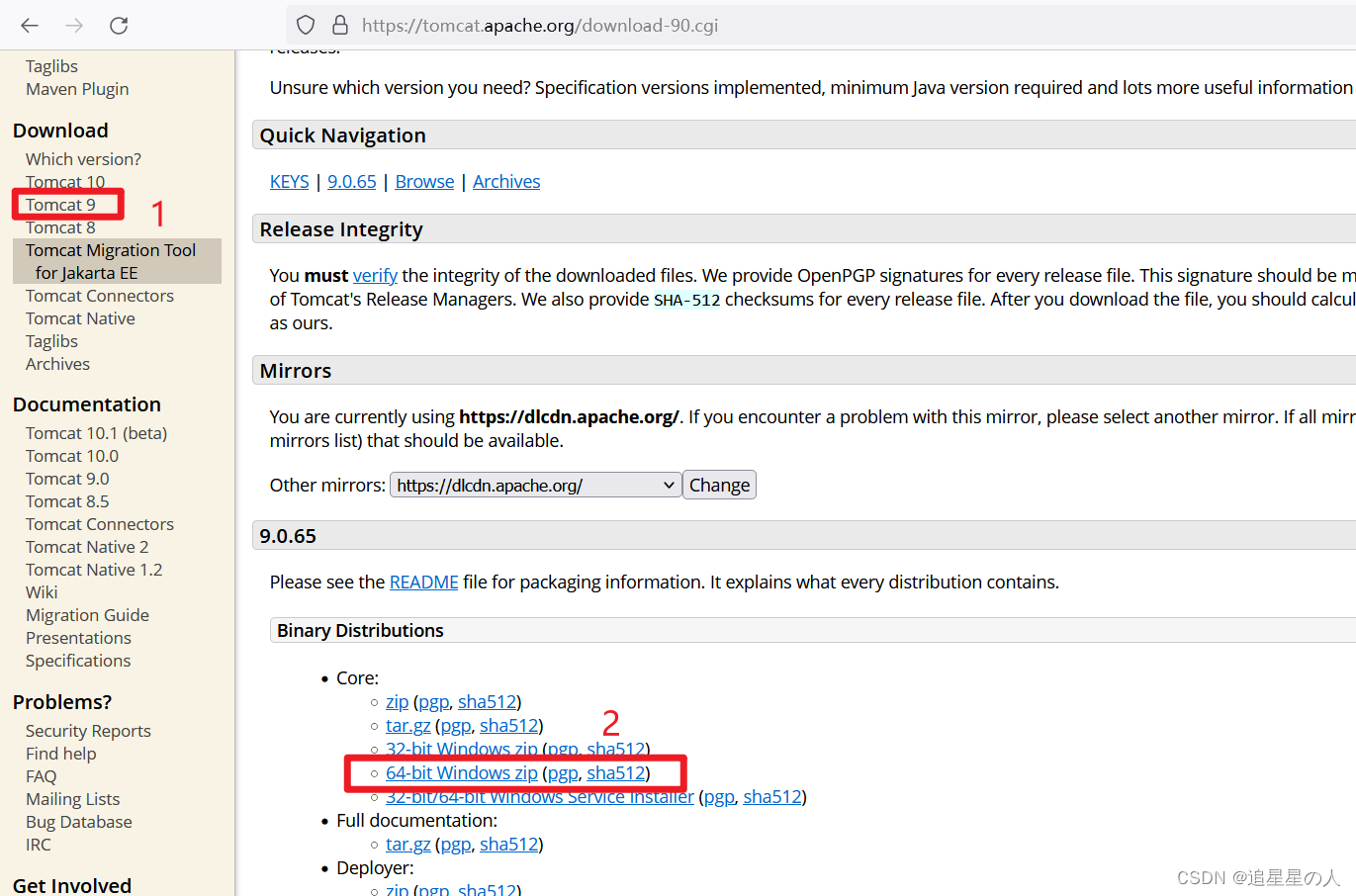Click the Change mirror button

[x=719, y=486]
